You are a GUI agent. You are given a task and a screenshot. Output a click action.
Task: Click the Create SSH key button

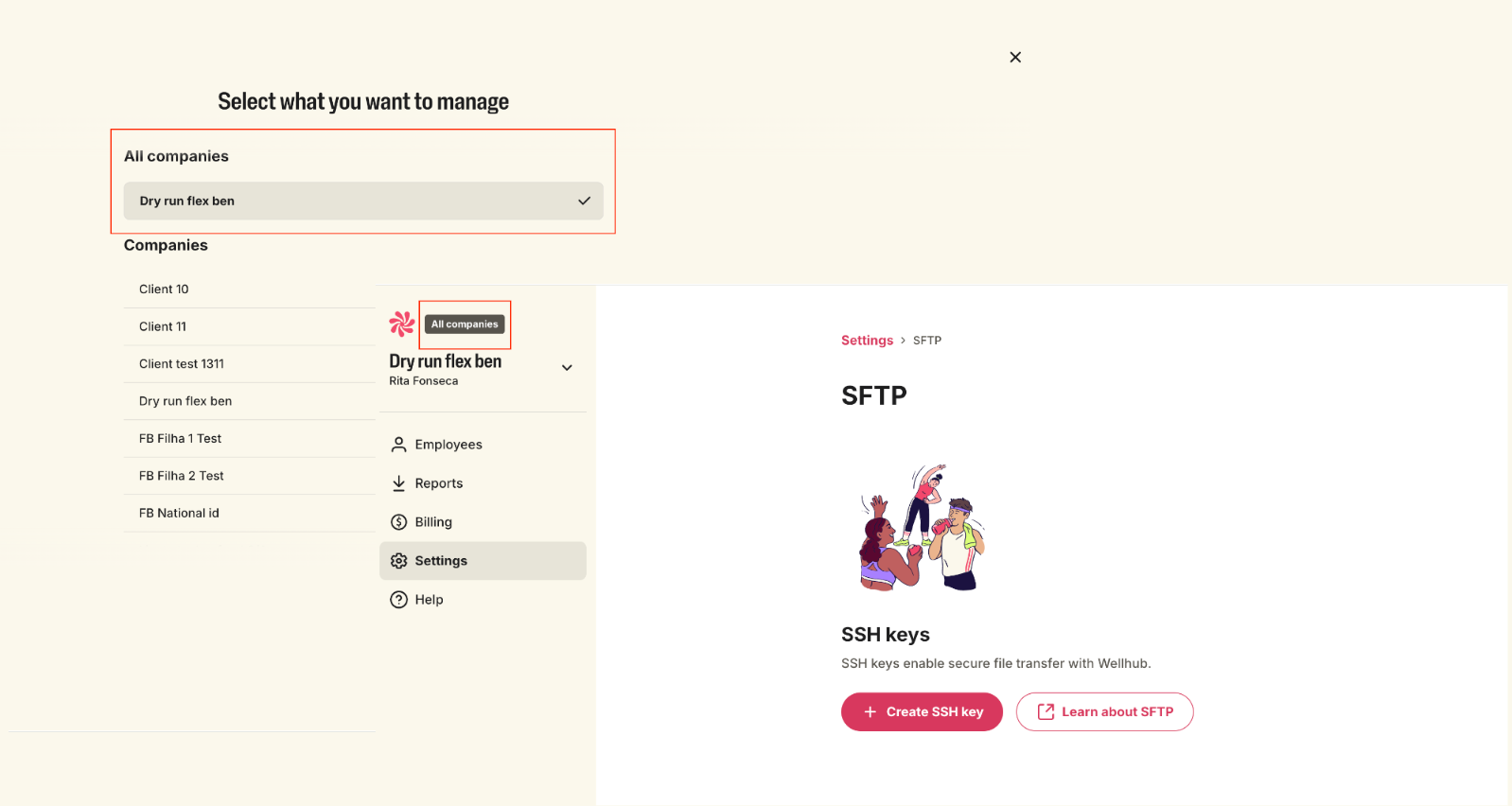(x=922, y=712)
